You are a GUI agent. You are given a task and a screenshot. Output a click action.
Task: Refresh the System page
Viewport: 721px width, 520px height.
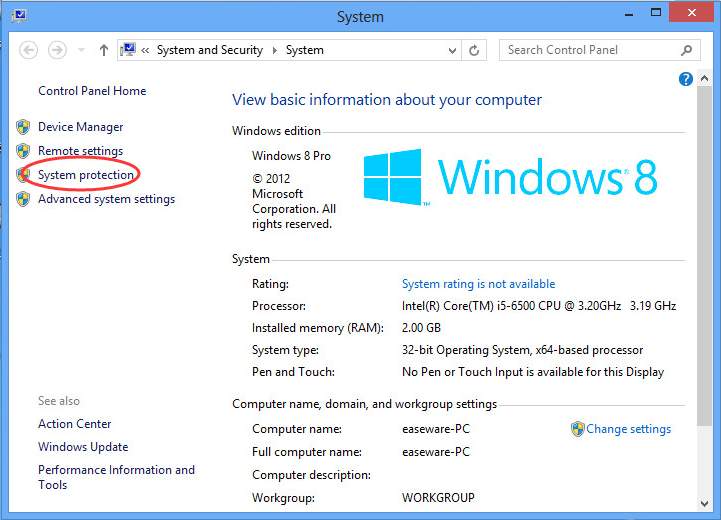[x=474, y=50]
